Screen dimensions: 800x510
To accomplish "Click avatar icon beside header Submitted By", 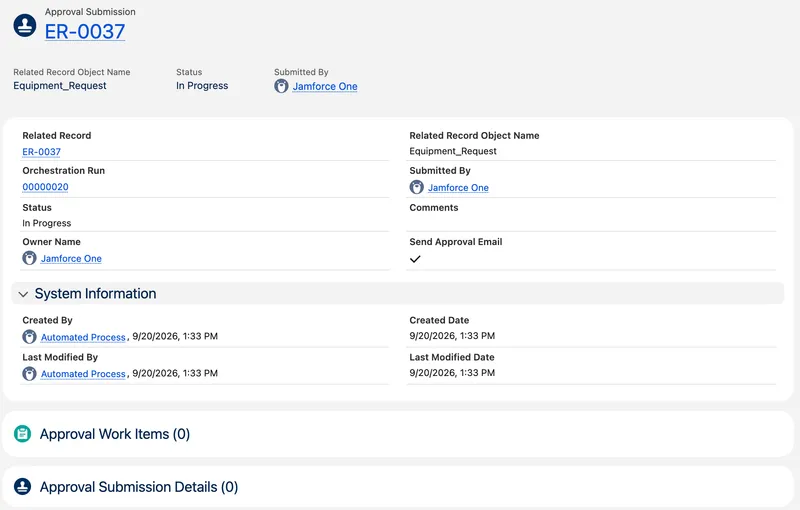I will tap(281, 86).
